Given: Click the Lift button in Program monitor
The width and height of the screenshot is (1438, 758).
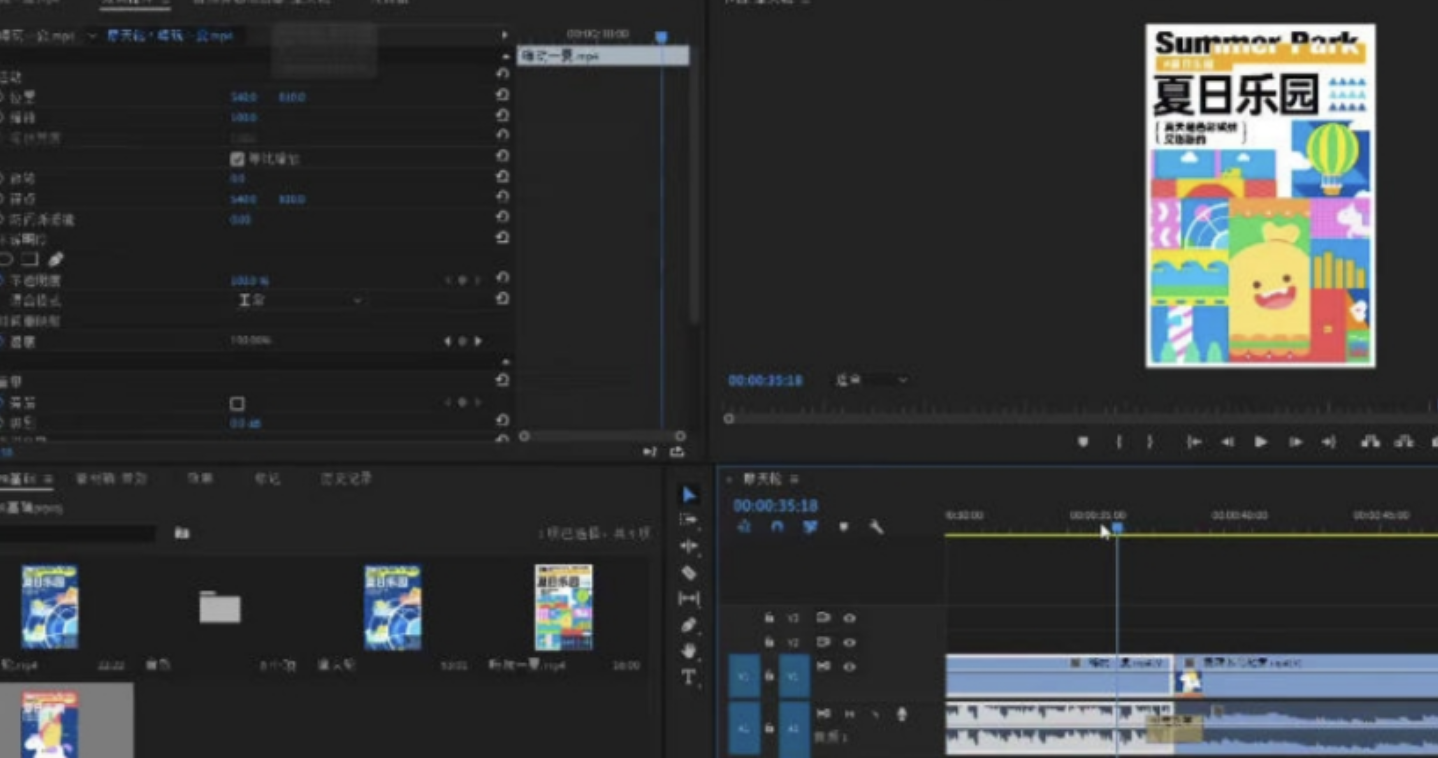Looking at the screenshot, I should coord(1370,442).
